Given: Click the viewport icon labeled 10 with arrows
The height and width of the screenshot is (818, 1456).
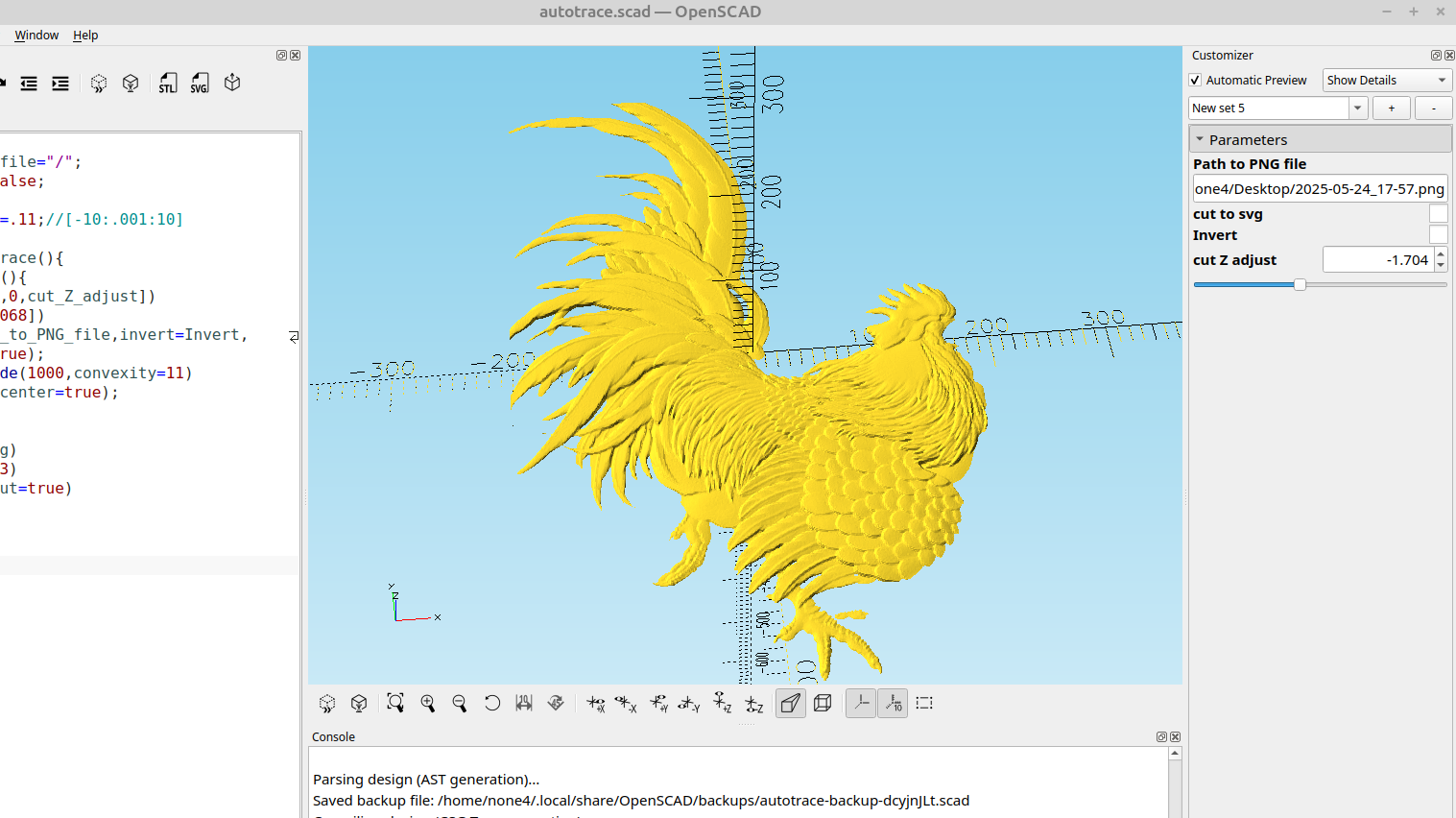Looking at the screenshot, I should tap(524, 703).
